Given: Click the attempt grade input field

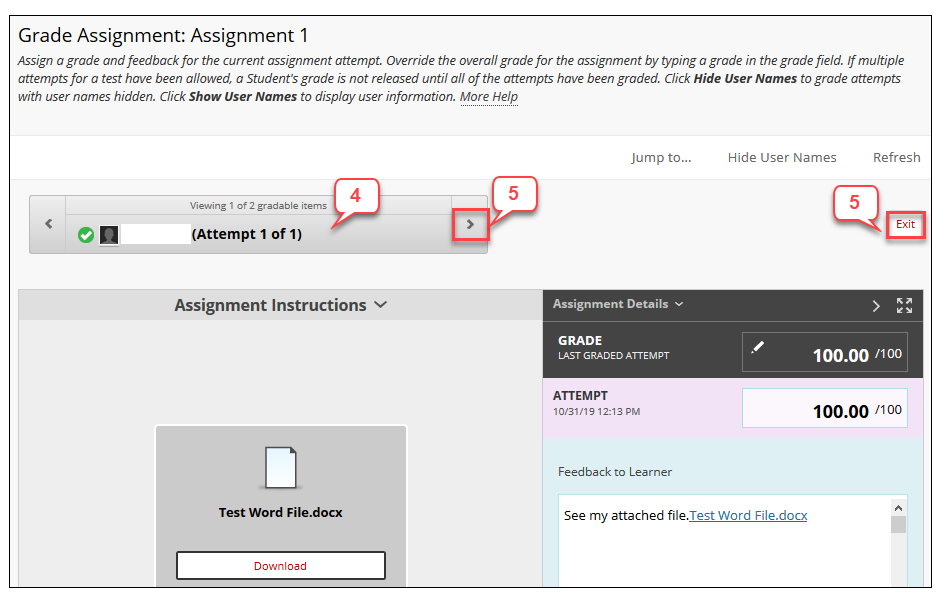Looking at the screenshot, I should pyautogui.click(x=825, y=408).
